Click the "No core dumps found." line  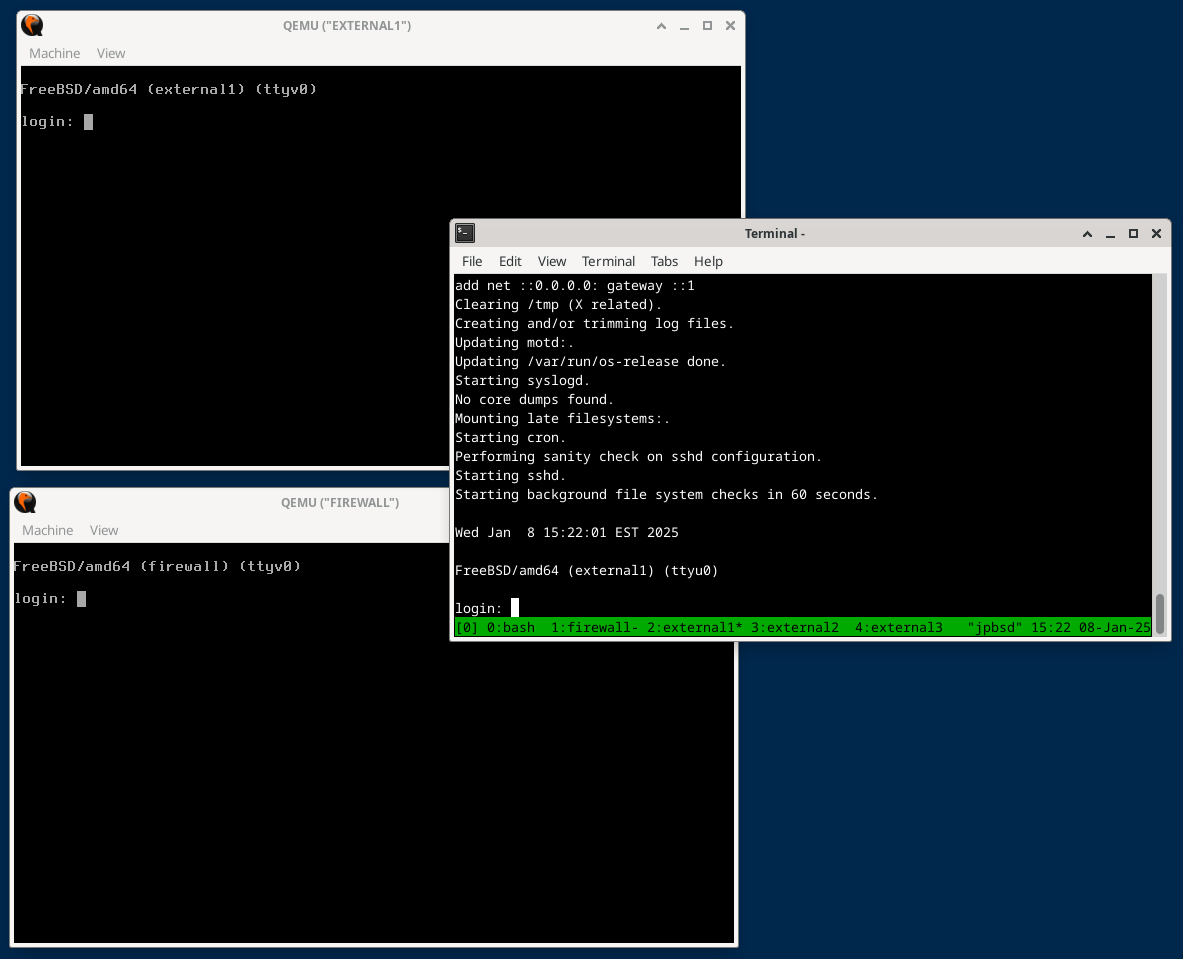[534, 399]
